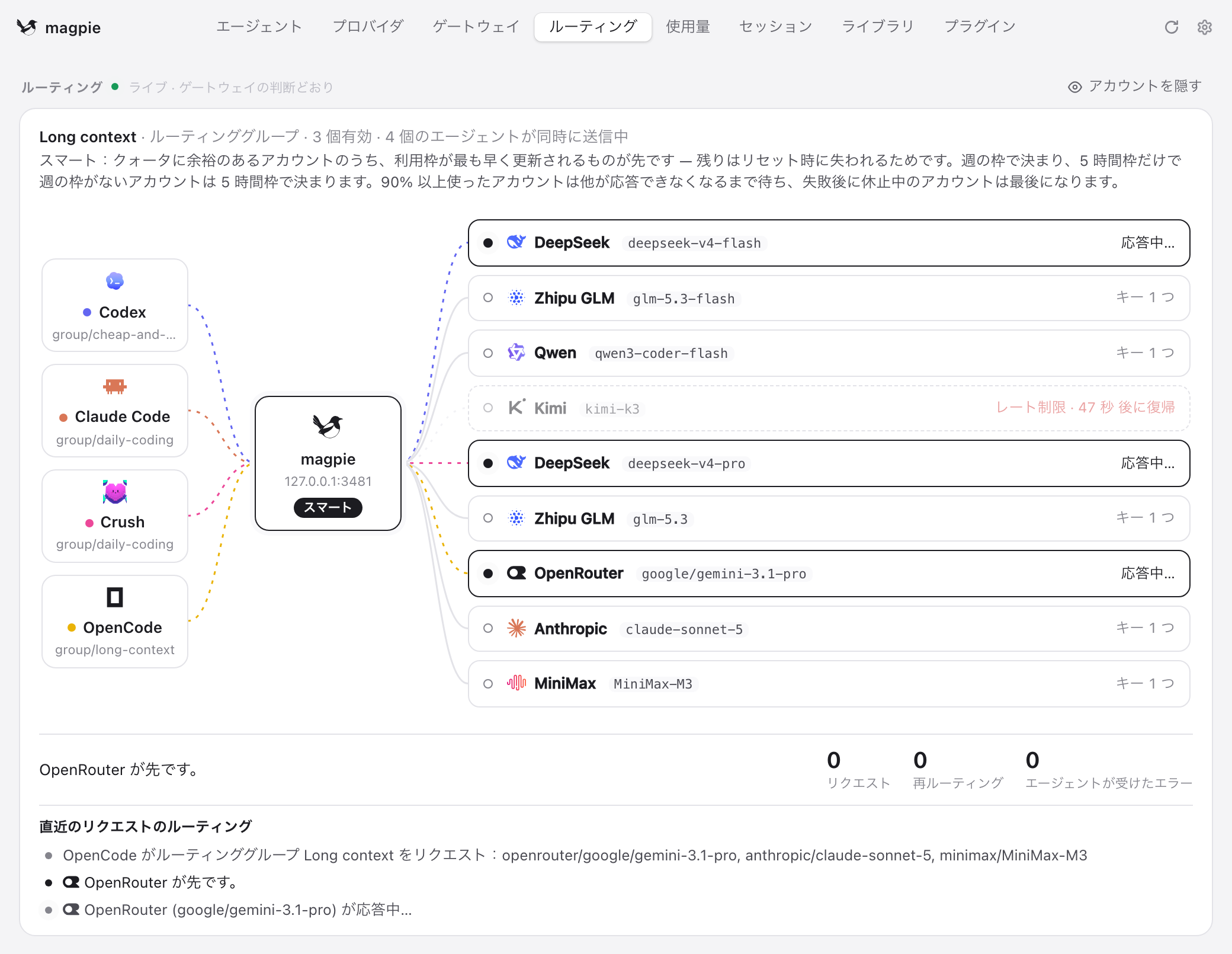Open the エージェント tab

click(259, 27)
